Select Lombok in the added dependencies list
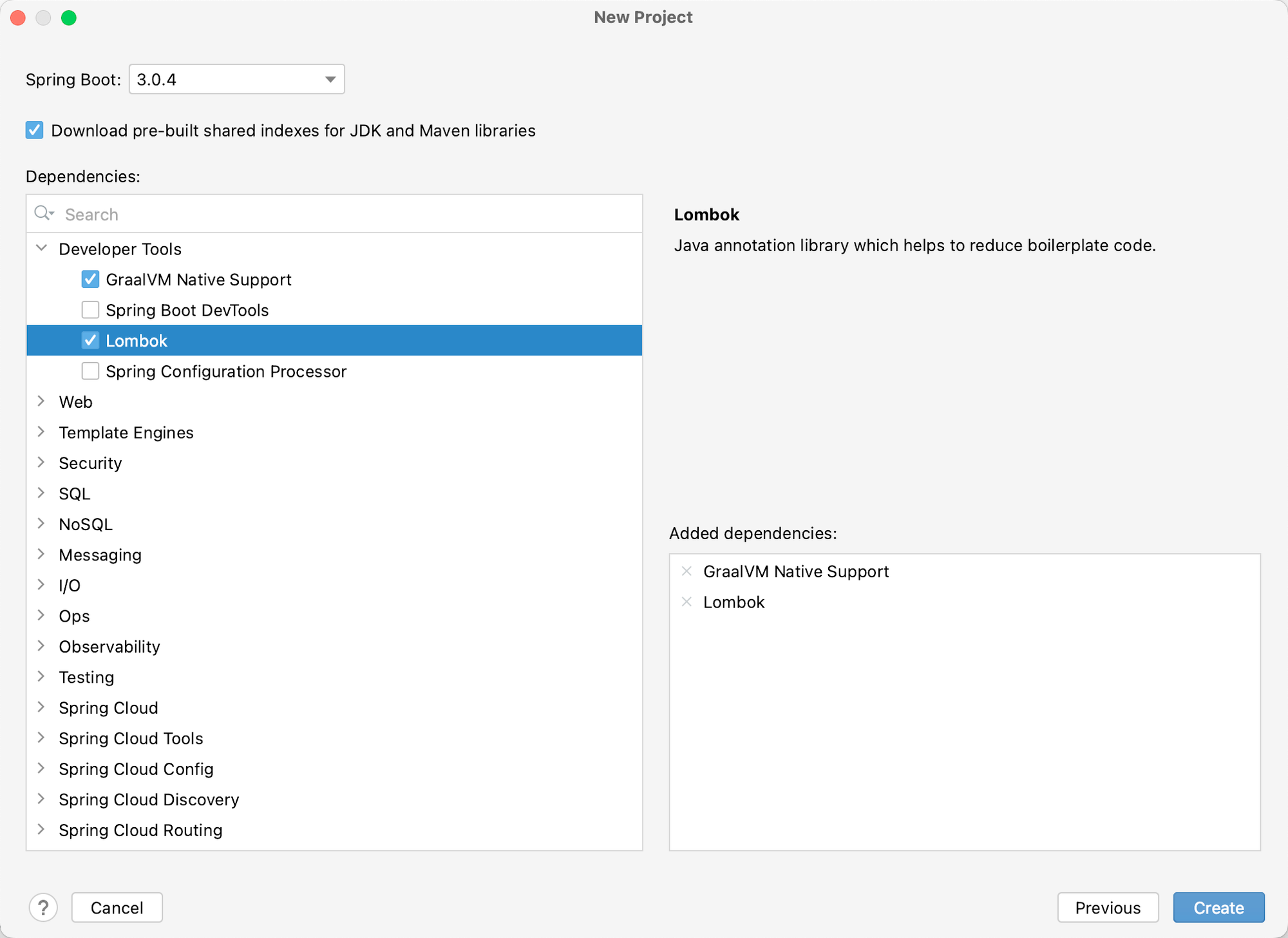Viewport: 1288px width, 938px height. tap(734, 602)
